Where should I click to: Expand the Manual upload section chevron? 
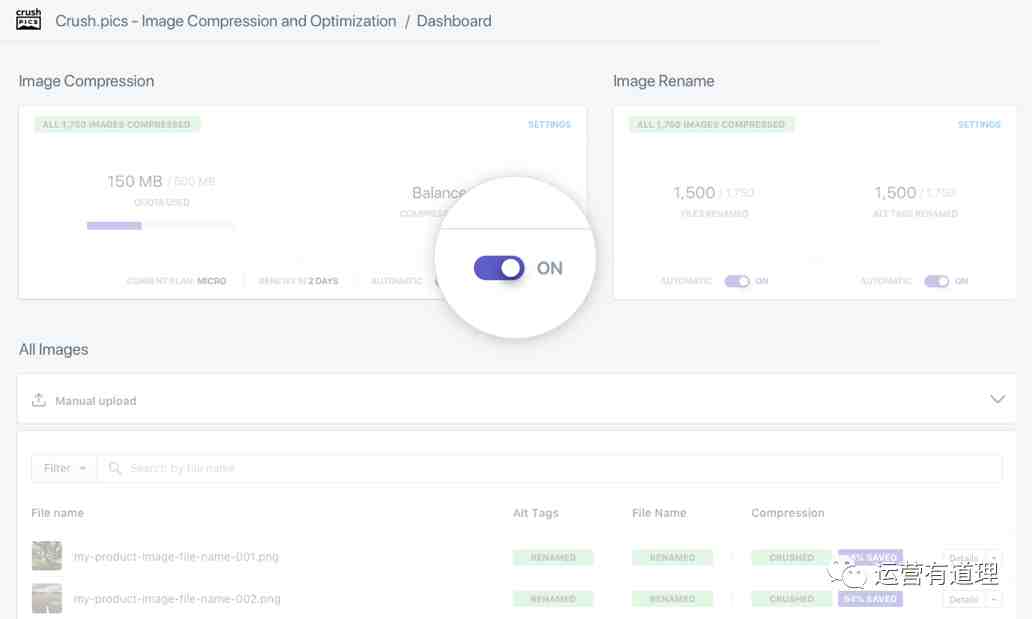(997, 399)
